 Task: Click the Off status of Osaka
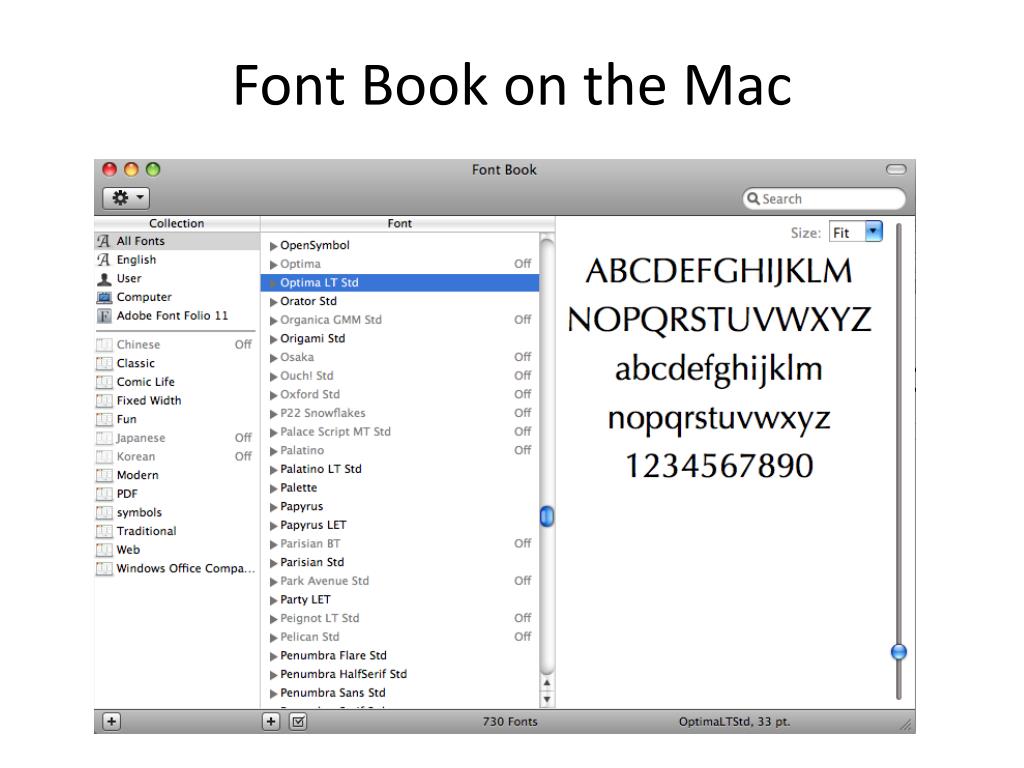click(x=522, y=357)
